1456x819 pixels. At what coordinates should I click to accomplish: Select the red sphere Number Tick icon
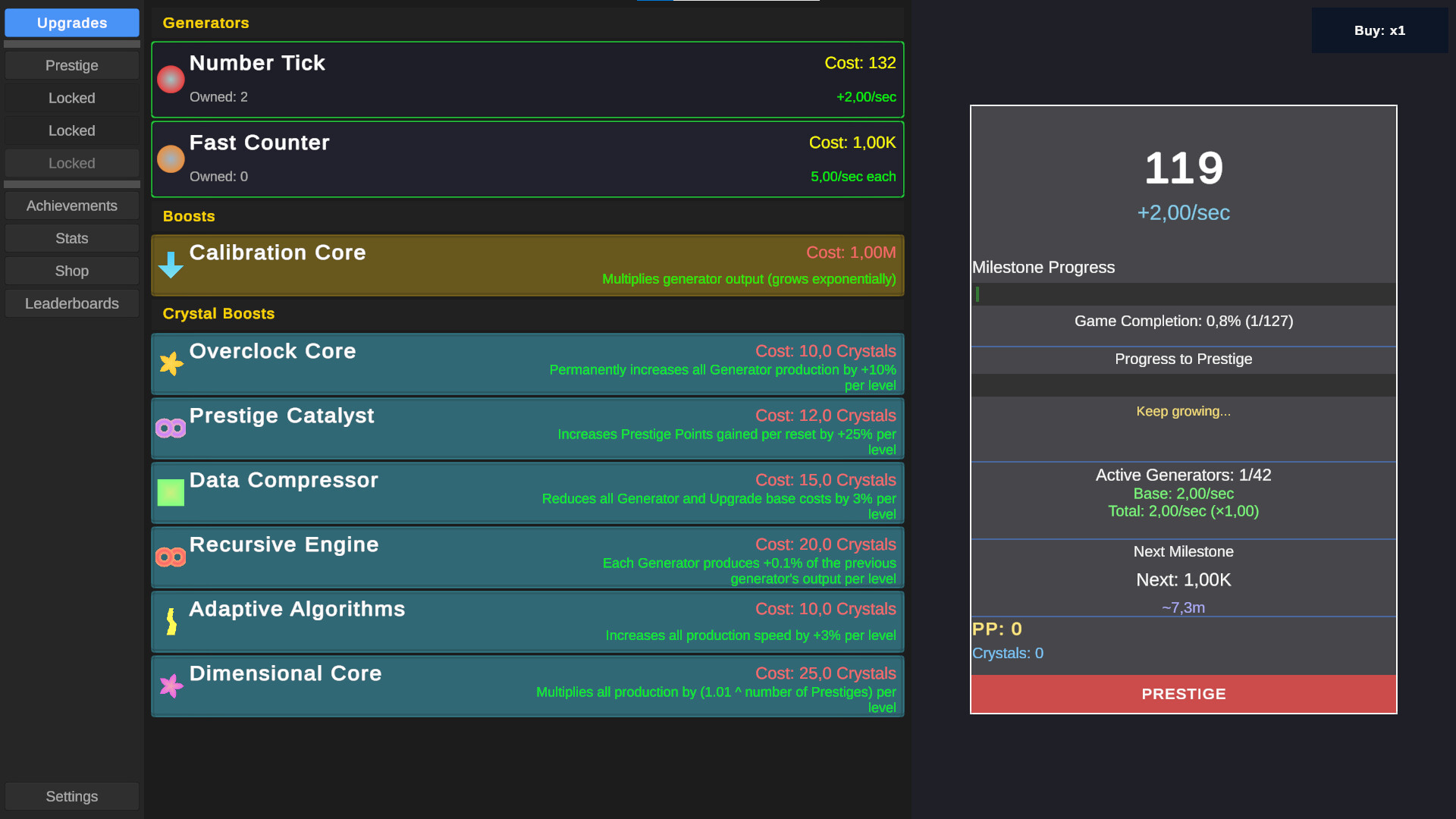[171, 79]
